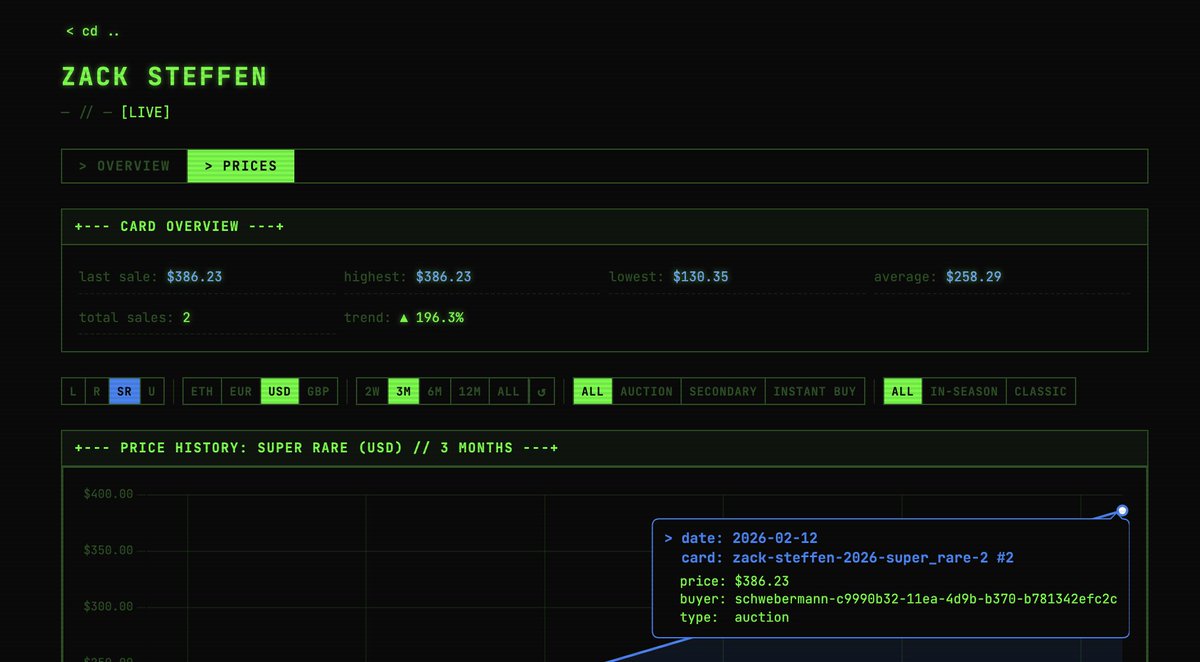Open the PRICES tab

pos(241,166)
